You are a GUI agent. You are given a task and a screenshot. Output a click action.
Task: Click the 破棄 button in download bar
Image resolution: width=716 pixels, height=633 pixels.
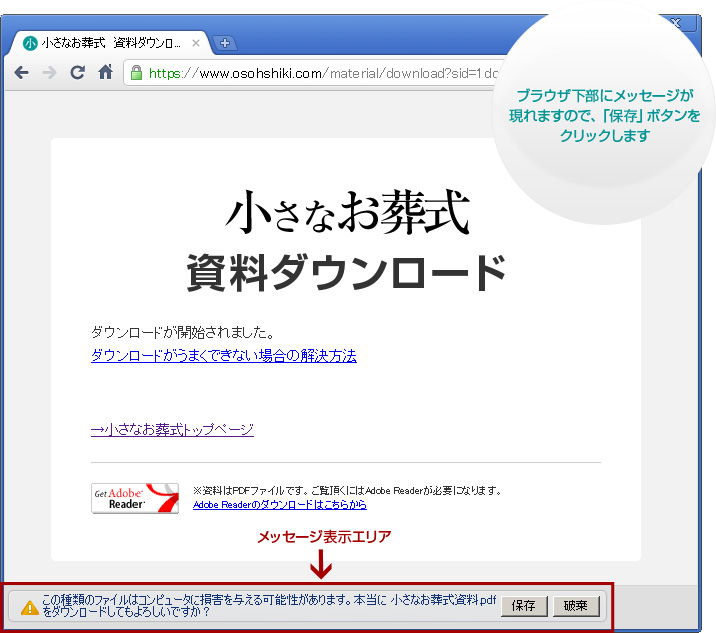[x=576, y=606]
